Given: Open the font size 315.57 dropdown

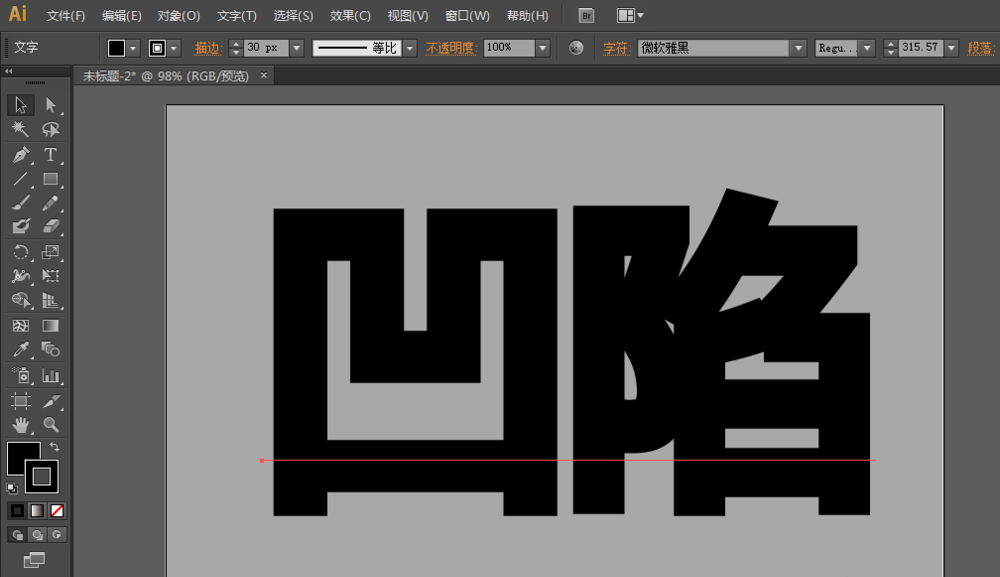Looking at the screenshot, I should (952, 48).
